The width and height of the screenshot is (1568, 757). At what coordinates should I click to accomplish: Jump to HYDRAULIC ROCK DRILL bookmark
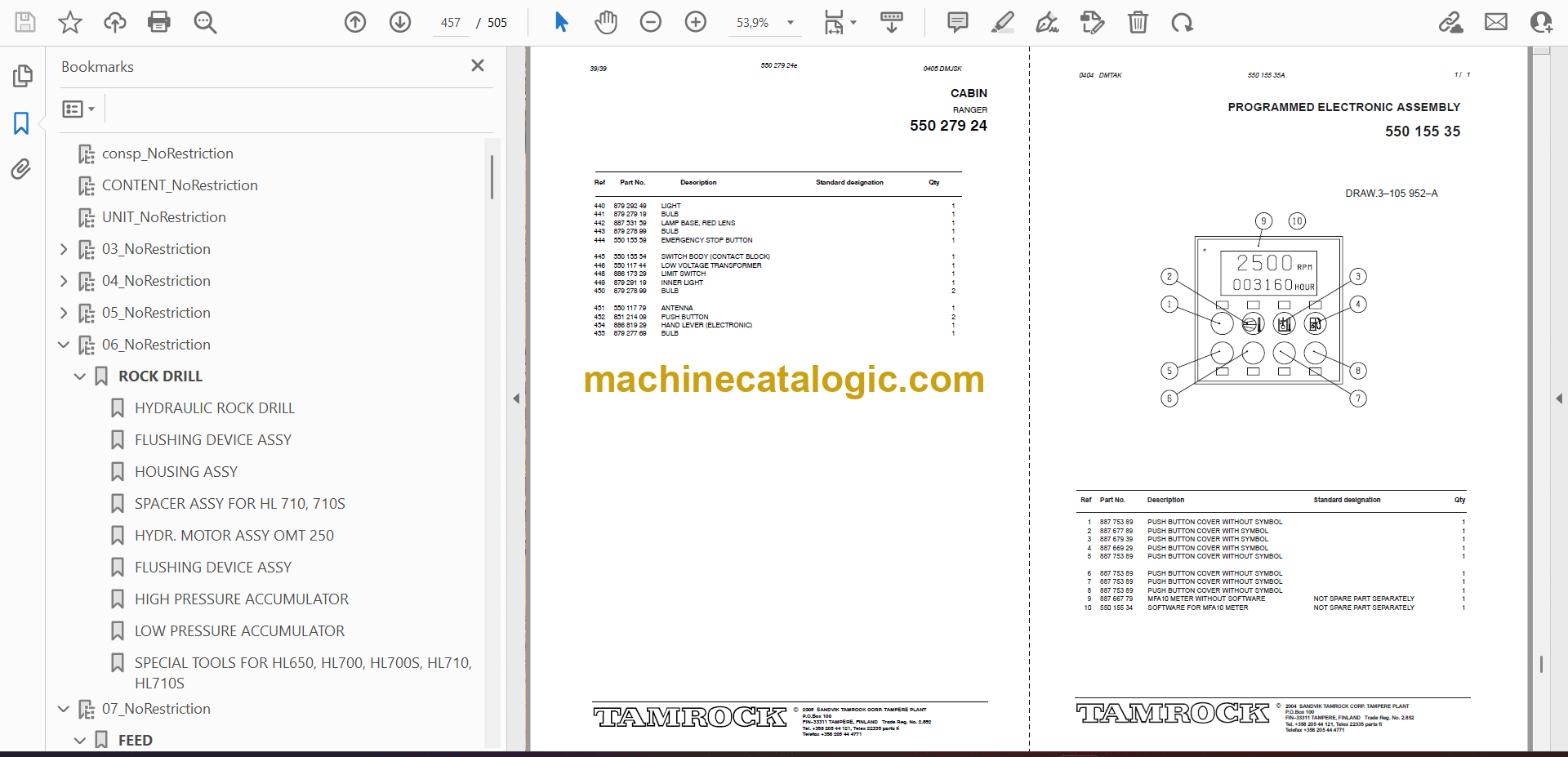tap(215, 408)
